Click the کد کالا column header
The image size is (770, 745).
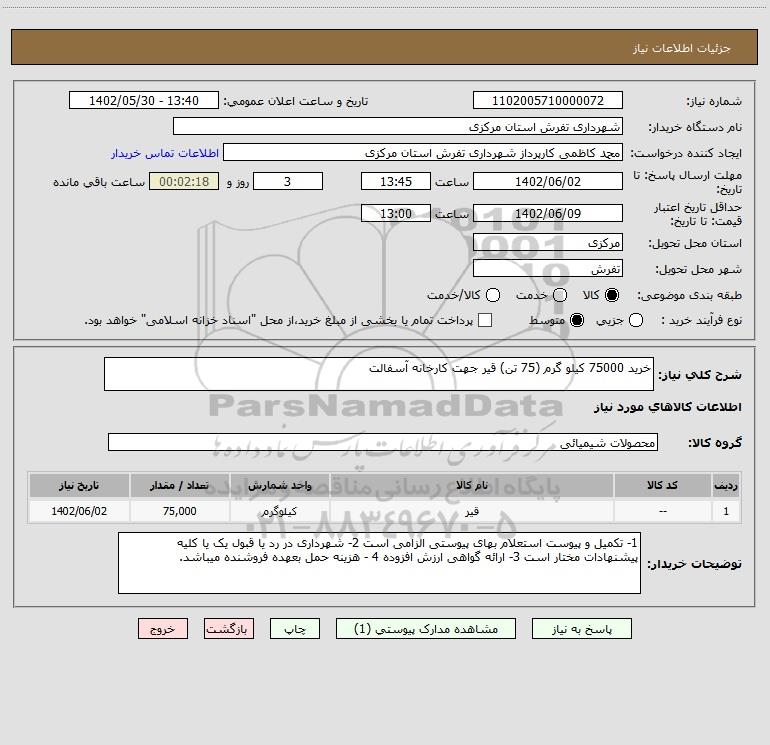[x=662, y=485]
